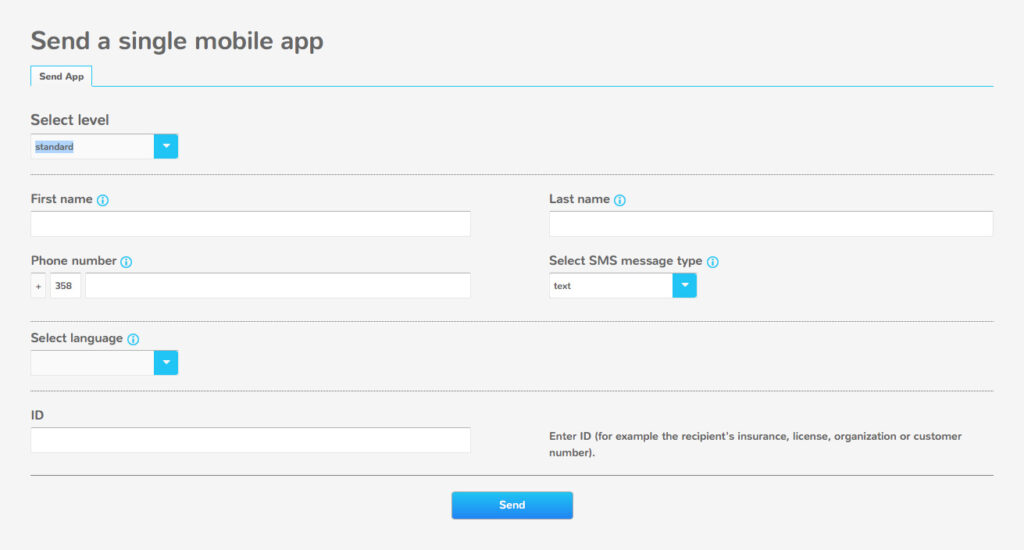Viewport: 1024px width, 550px height.
Task: Click the Send a single mobile app heading
Action: point(177,41)
